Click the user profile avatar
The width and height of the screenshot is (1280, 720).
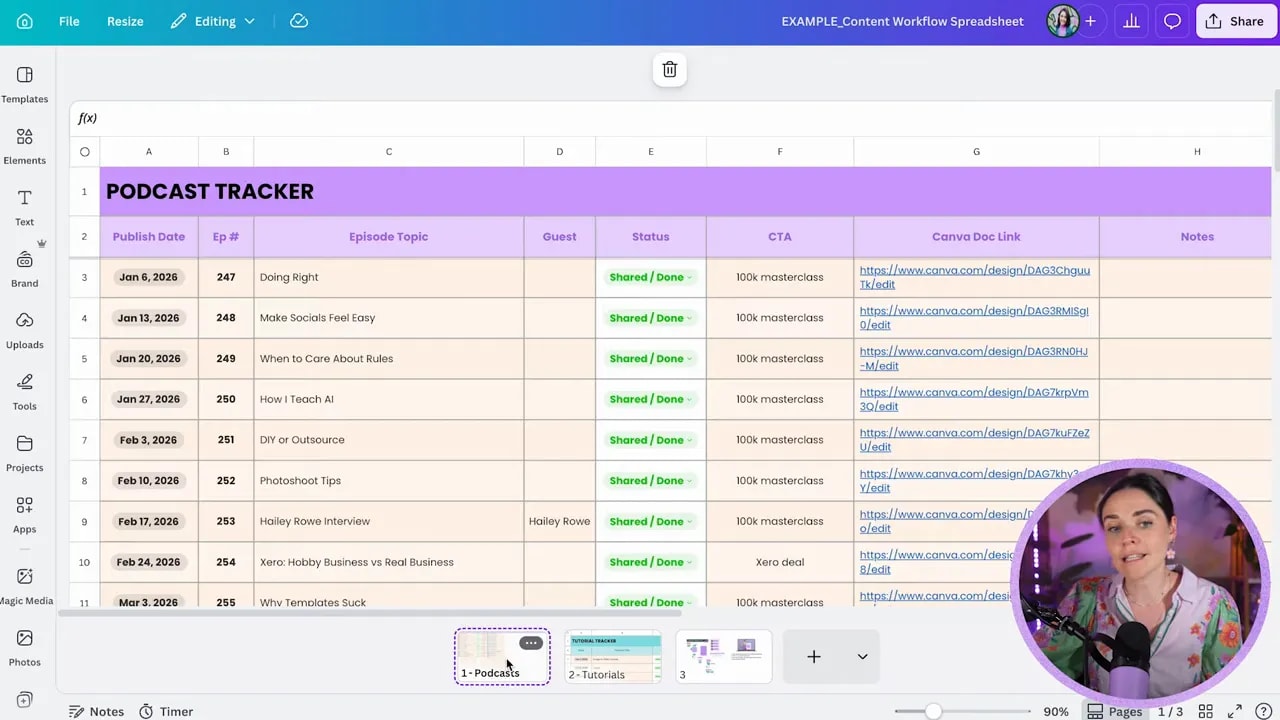tap(1062, 21)
